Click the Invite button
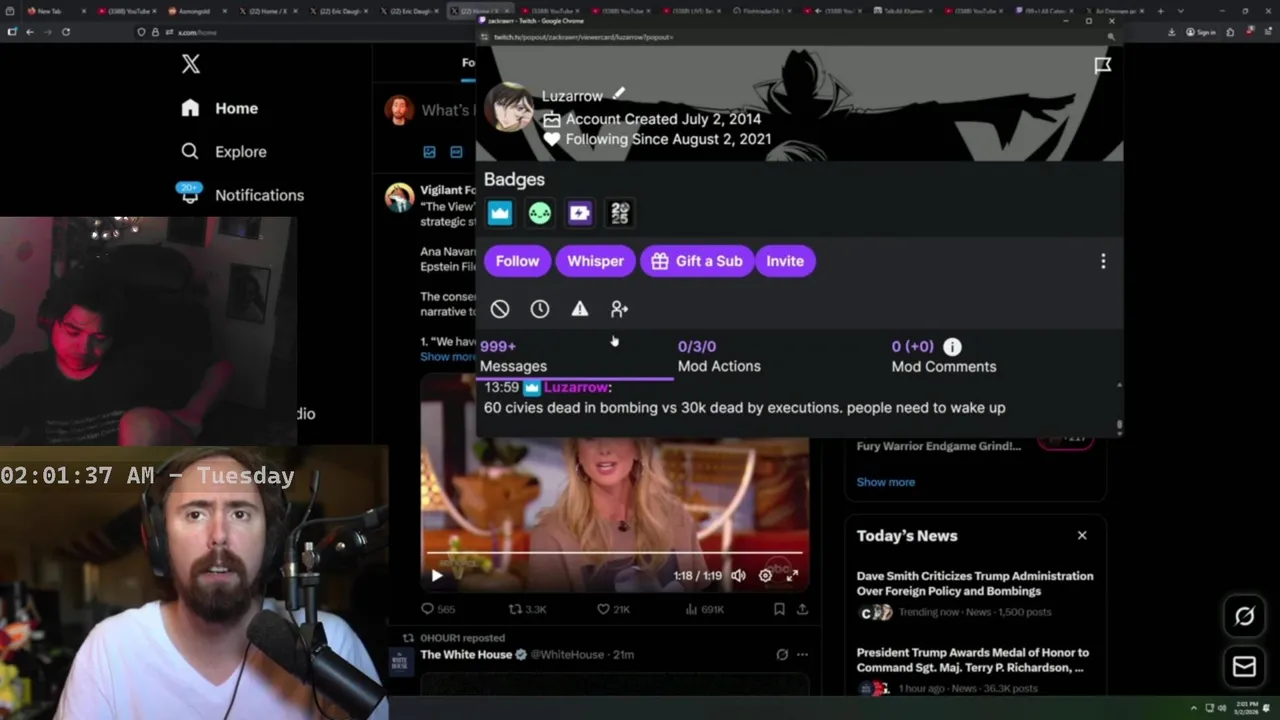The image size is (1280, 720). (785, 261)
